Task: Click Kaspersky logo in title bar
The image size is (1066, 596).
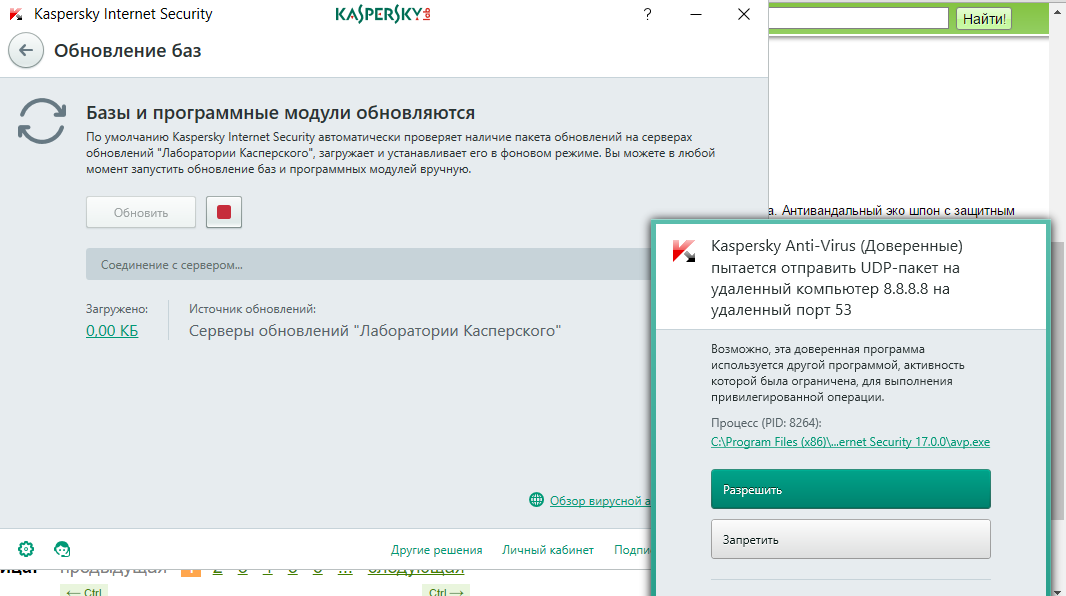Action: (383, 14)
